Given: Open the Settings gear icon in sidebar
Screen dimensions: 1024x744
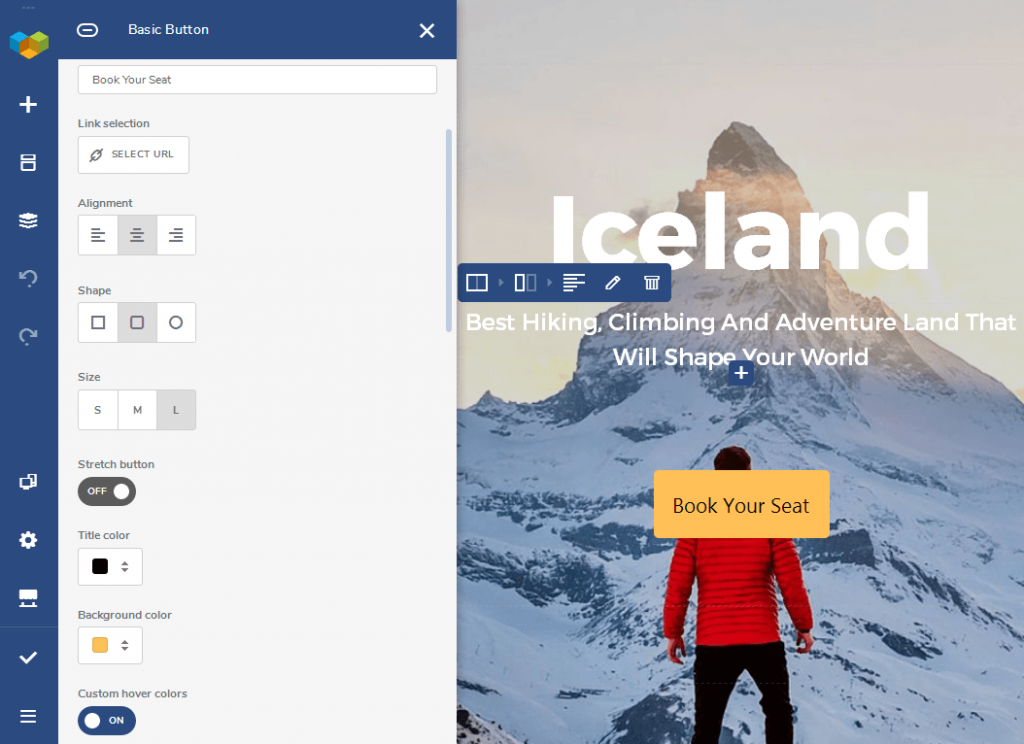Looking at the screenshot, I should click(x=28, y=540).
